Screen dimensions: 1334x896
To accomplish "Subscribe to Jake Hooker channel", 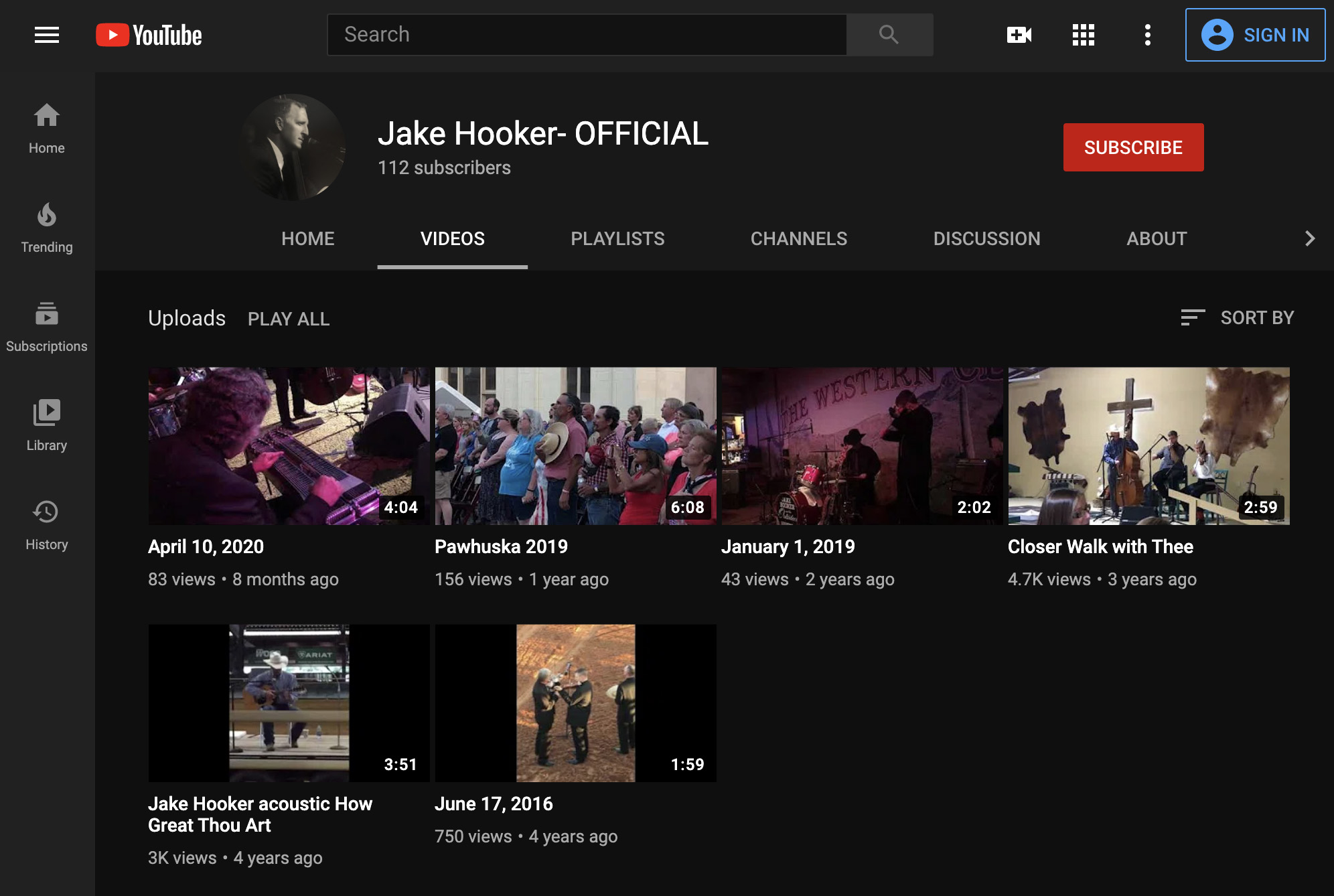I will pos(1133,147).
